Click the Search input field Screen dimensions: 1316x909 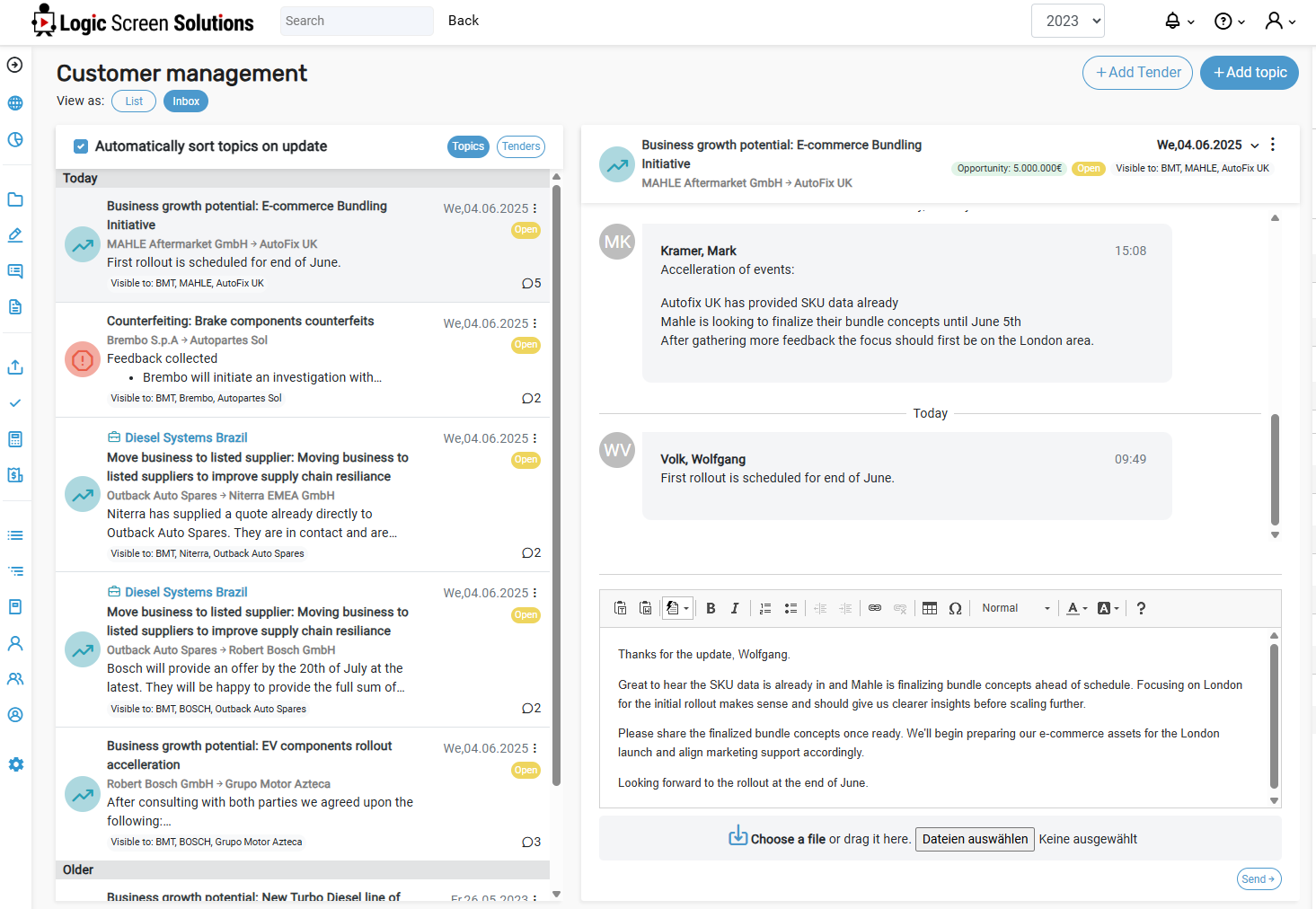point(357,21)
